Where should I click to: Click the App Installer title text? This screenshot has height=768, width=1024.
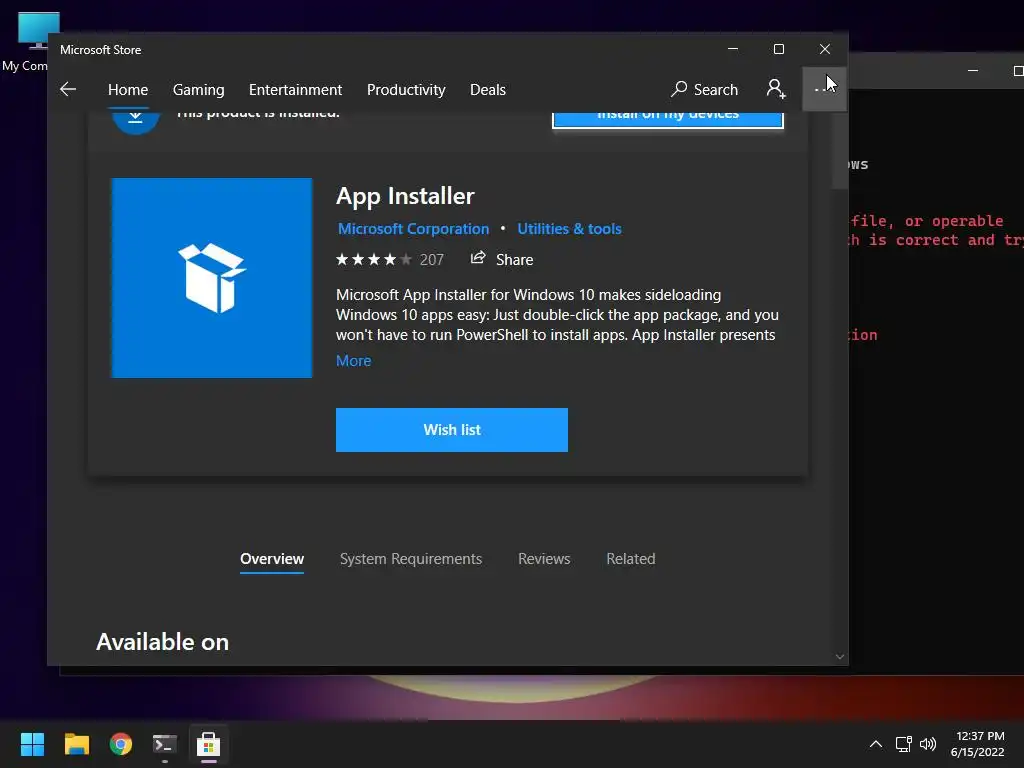tap(405, 196)
